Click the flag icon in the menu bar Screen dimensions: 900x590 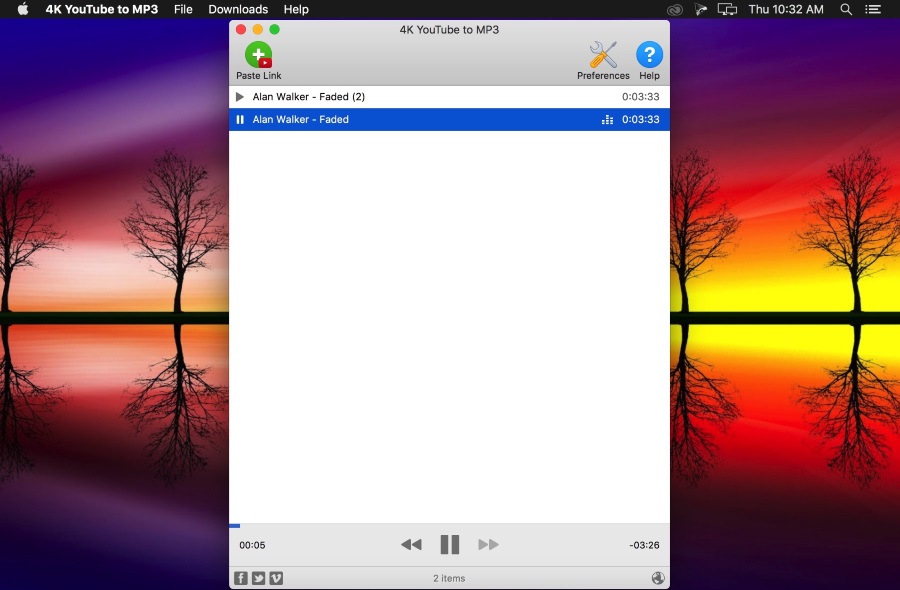(x=700, y=9)
